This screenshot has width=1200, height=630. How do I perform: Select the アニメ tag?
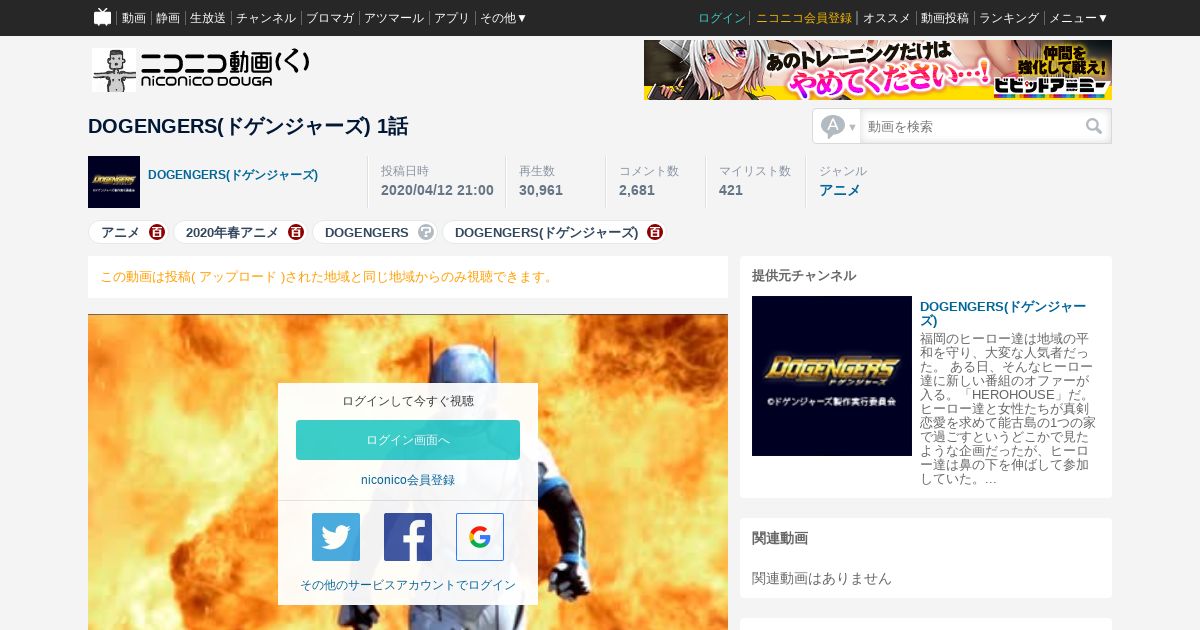(x=120, y=232)
